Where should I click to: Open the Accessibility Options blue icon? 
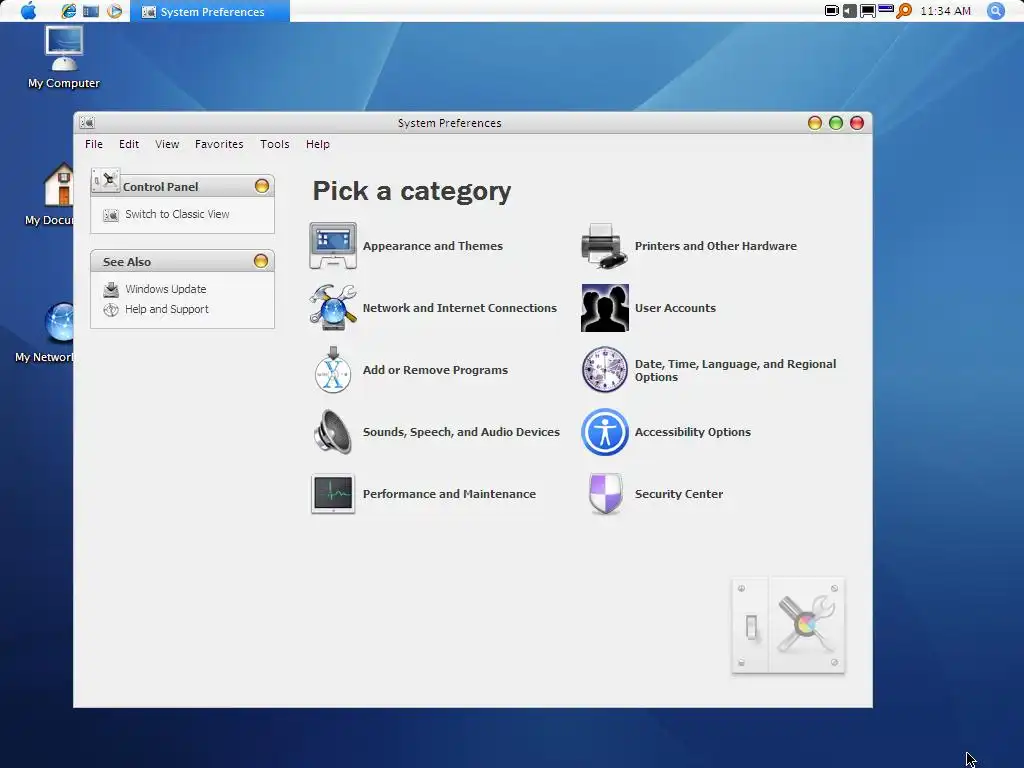pos(605,432)
